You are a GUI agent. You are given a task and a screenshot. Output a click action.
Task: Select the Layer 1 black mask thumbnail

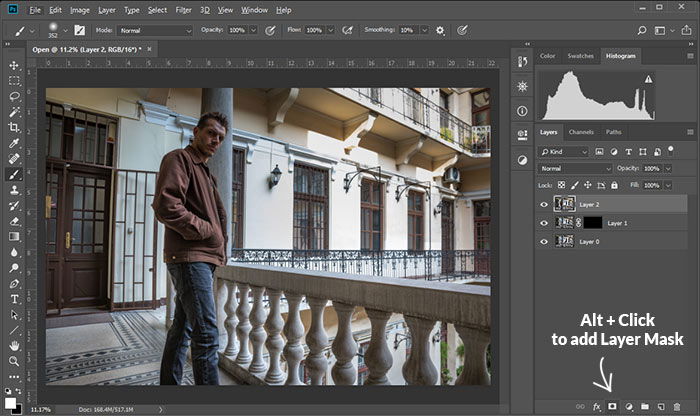592,223
